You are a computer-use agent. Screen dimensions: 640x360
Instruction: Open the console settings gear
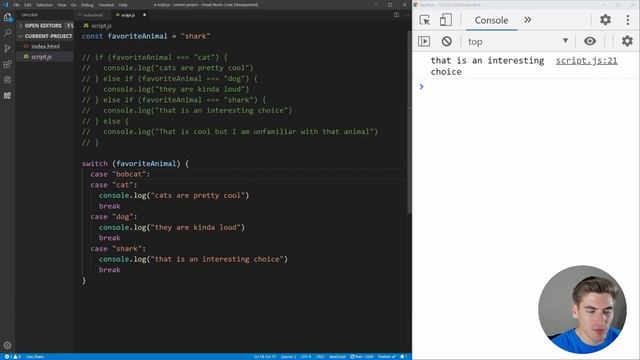[x=627, y=41]
